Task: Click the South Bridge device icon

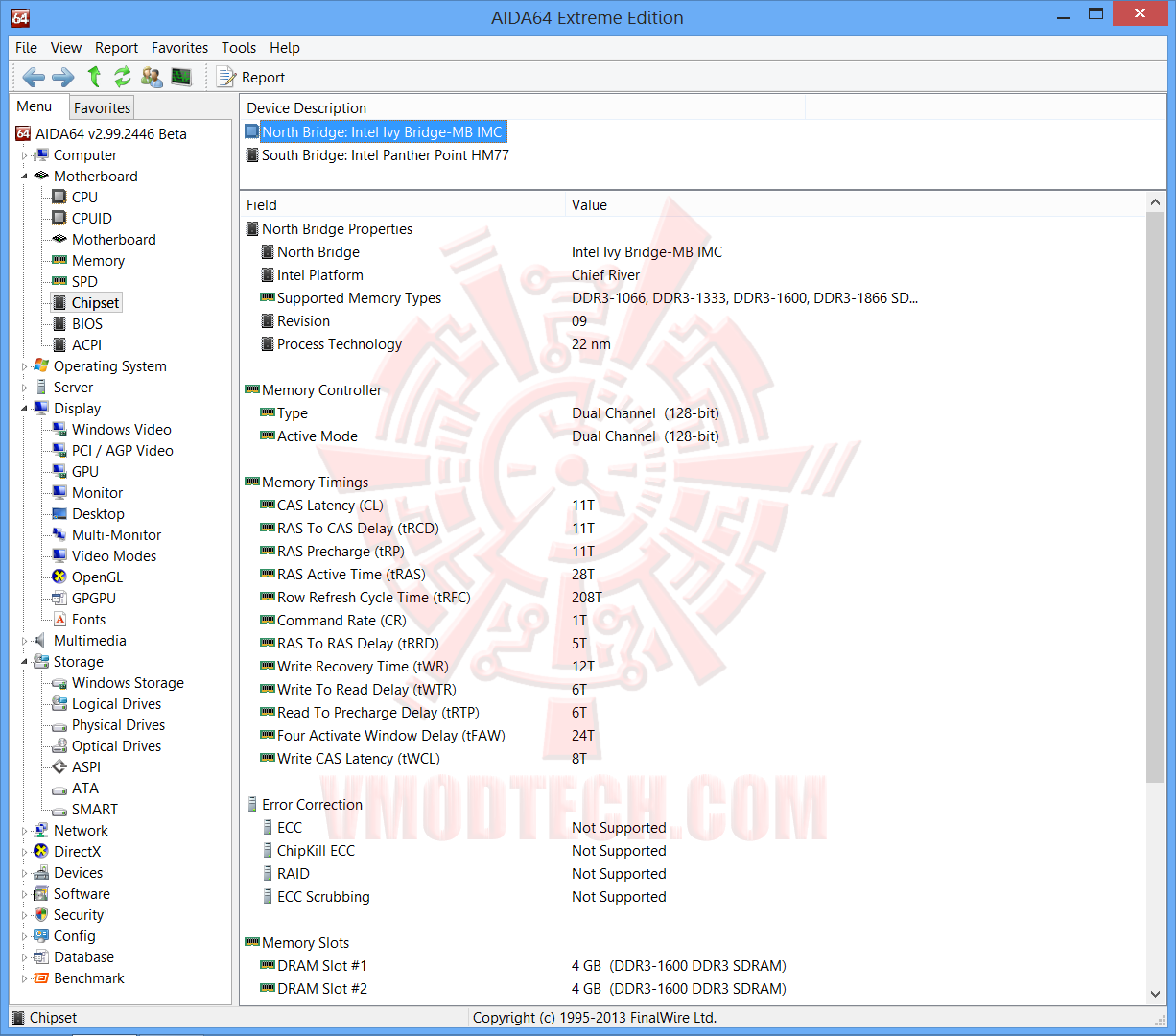Action: click(x=252, y=154)
